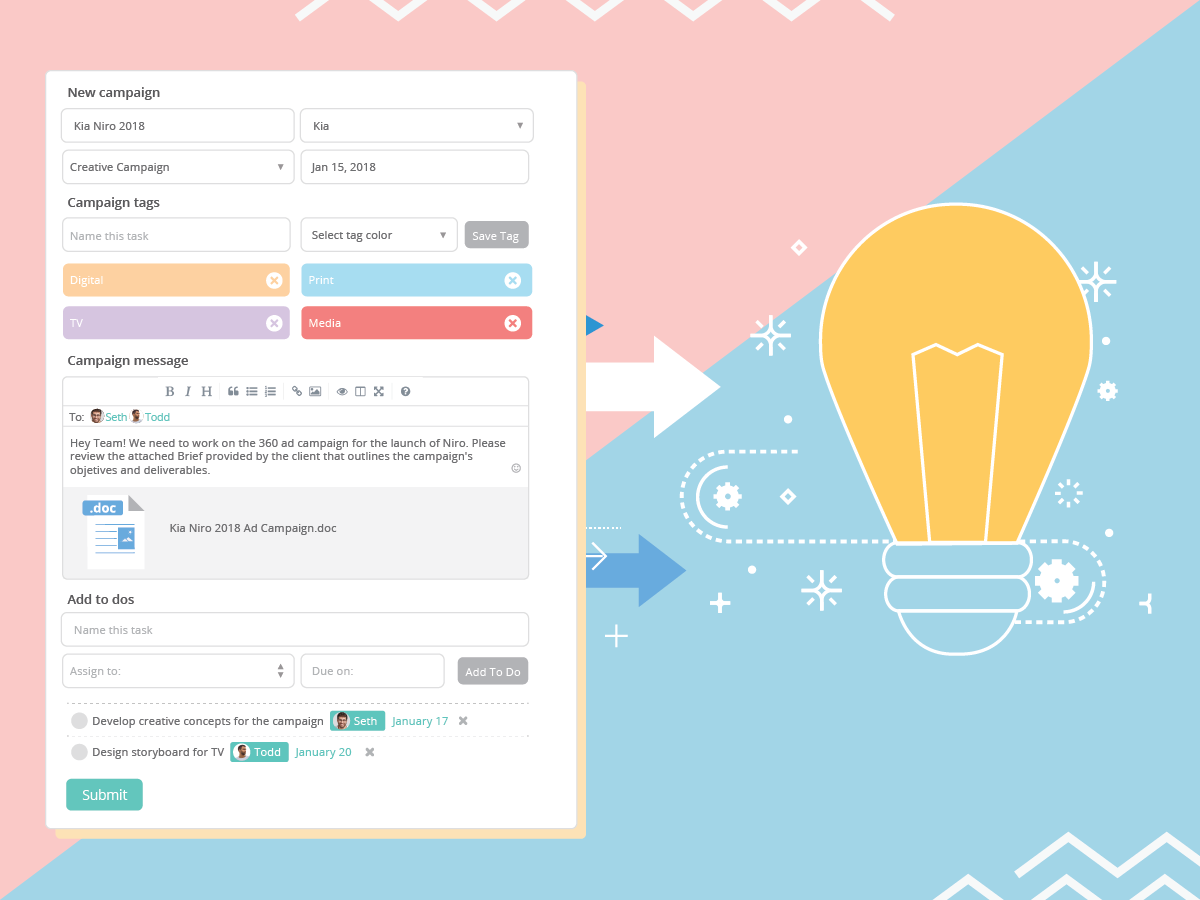
Task: Submit the new campaign
Action: point(104,795)
